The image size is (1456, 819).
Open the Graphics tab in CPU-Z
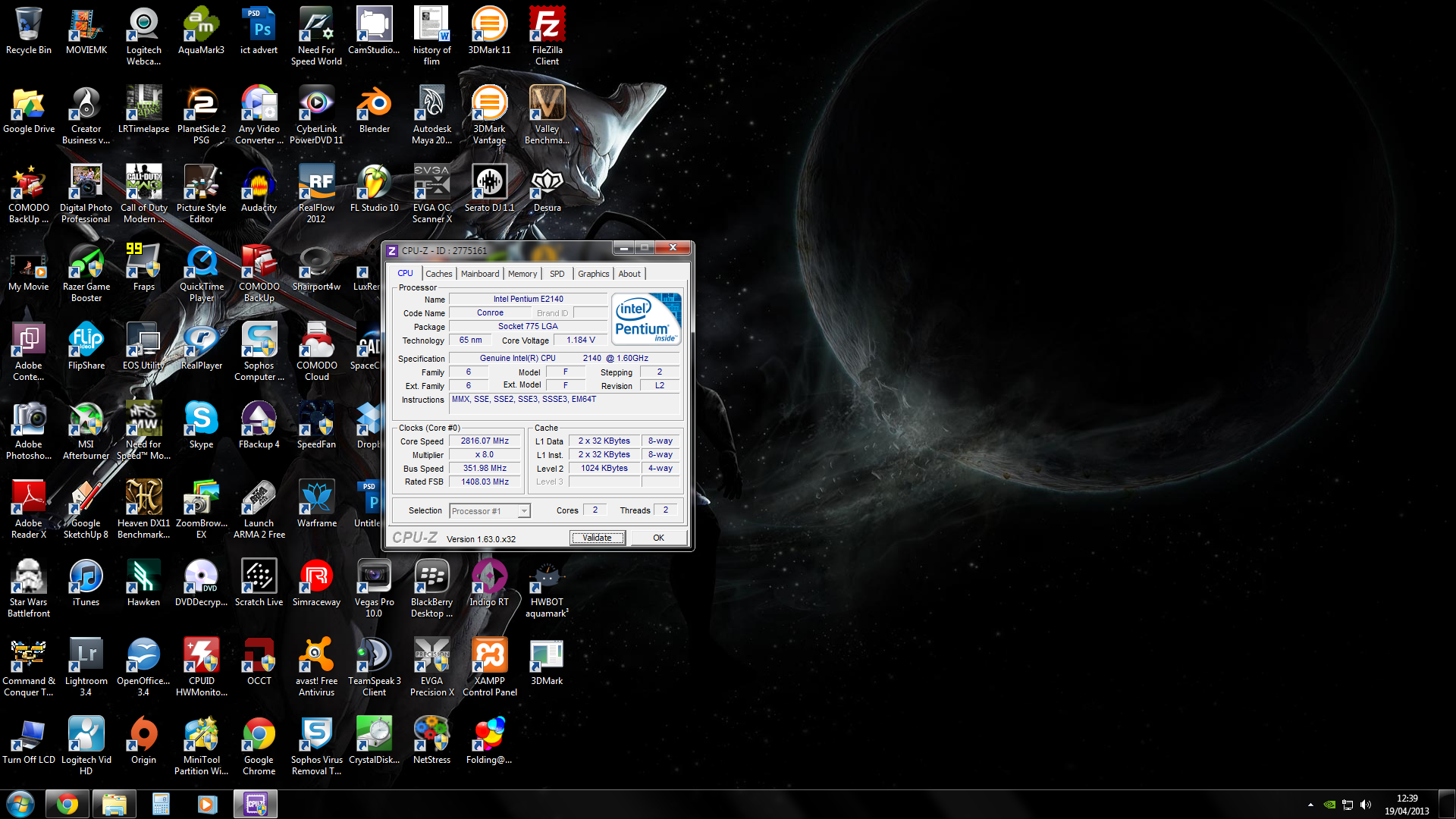(x=593, y=274)
